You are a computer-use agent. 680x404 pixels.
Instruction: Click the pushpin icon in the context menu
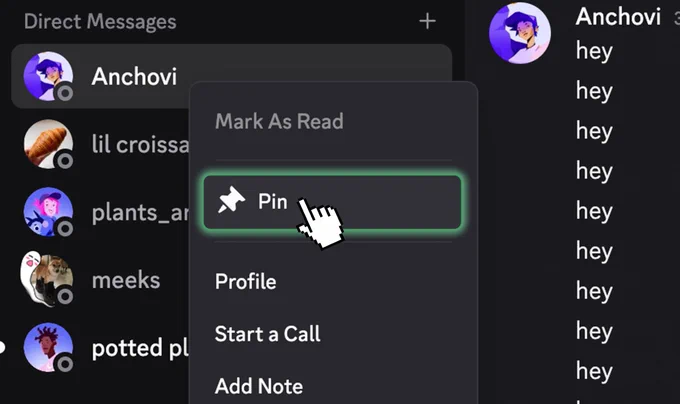231,200
